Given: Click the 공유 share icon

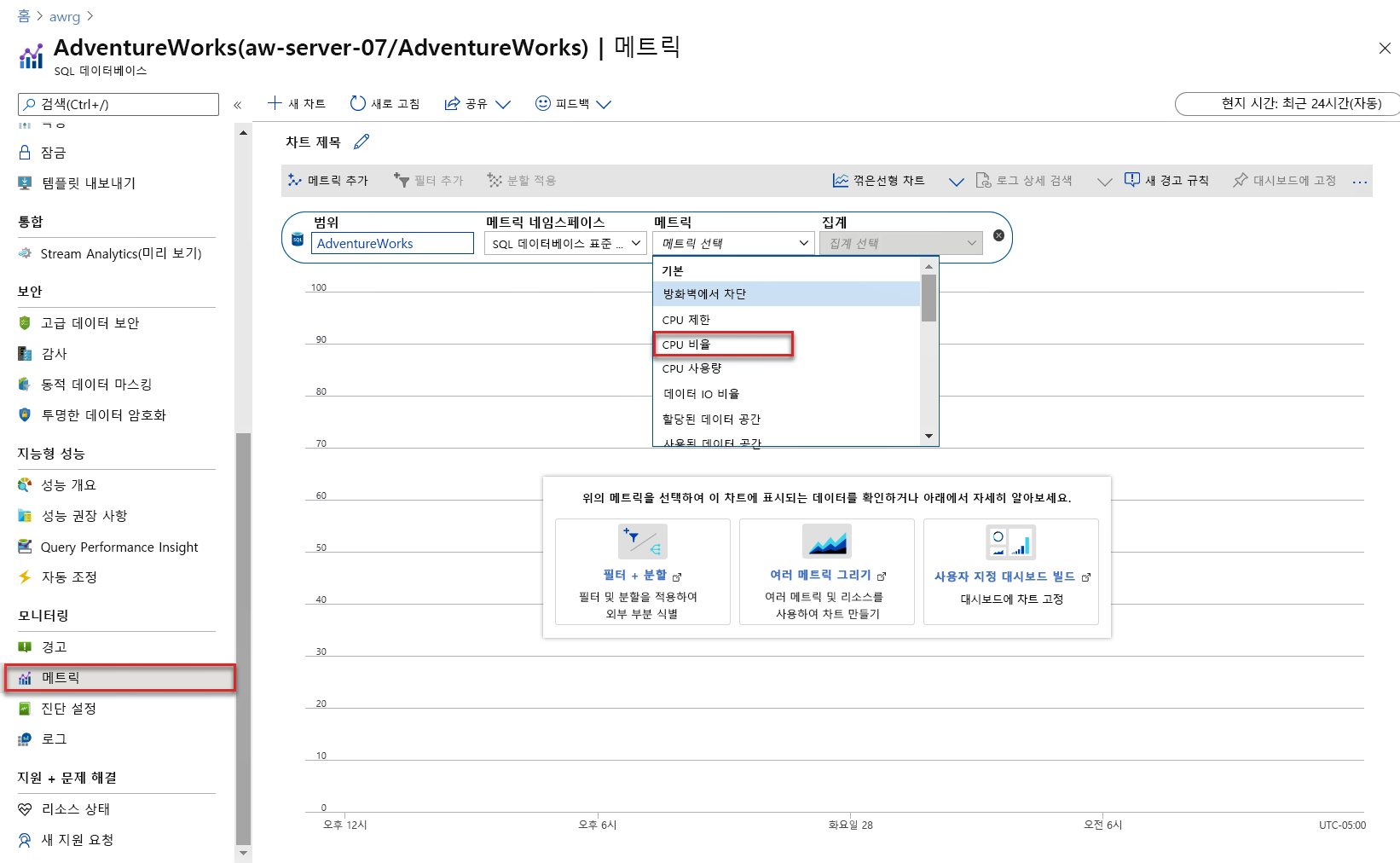Looking at the screenshot, I should (x=452, y=104).
